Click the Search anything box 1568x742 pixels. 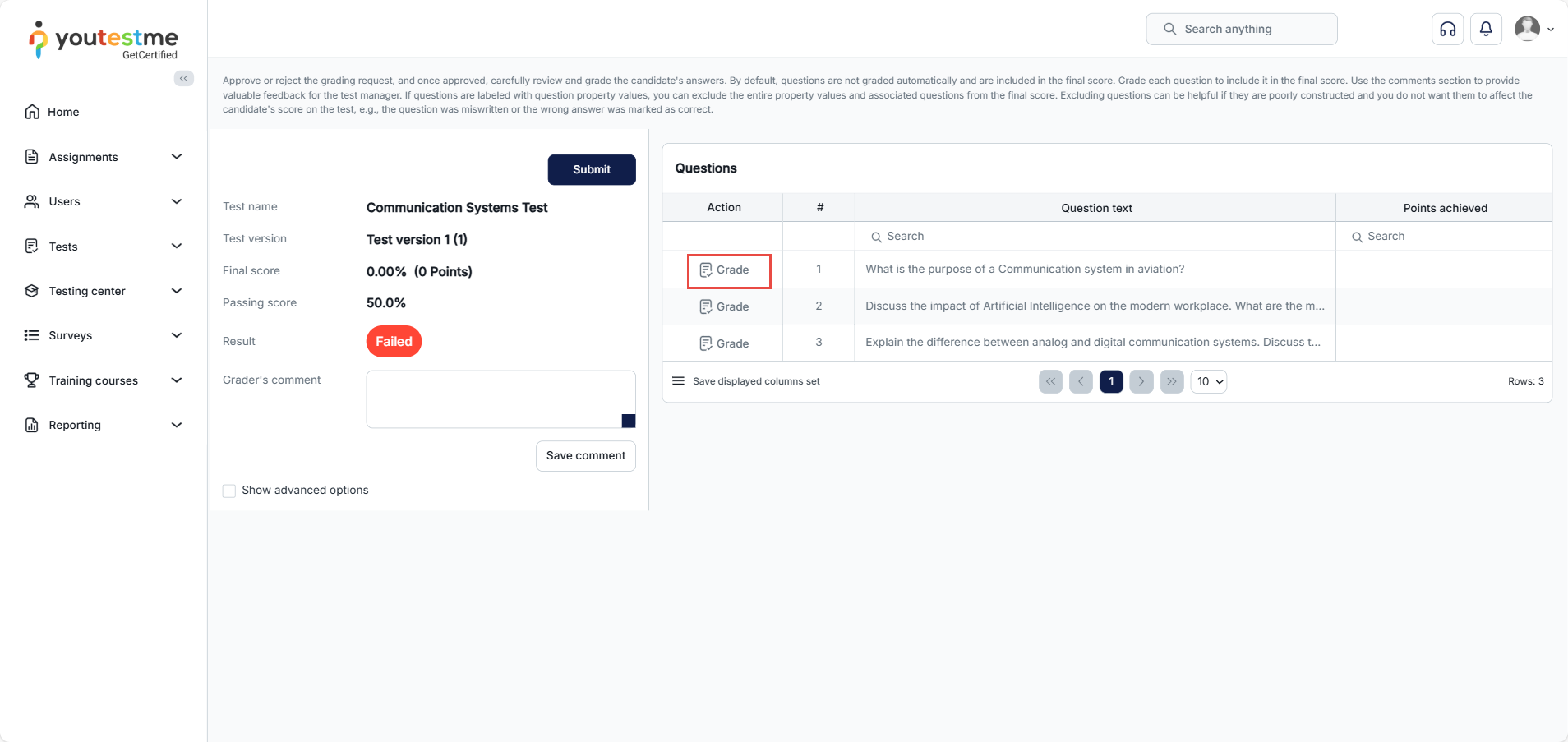1242,29
